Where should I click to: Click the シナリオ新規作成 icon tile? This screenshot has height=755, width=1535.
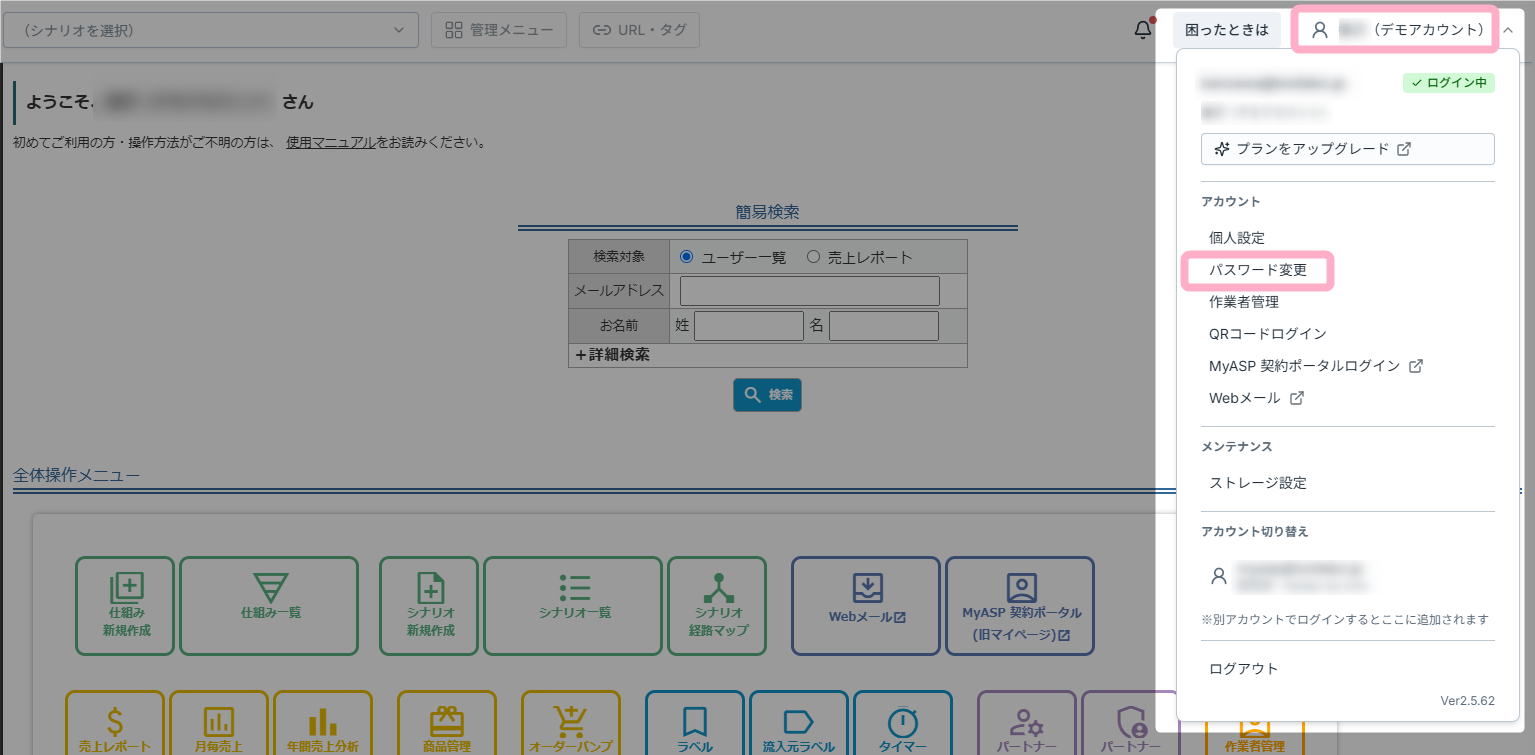(430, 606)
